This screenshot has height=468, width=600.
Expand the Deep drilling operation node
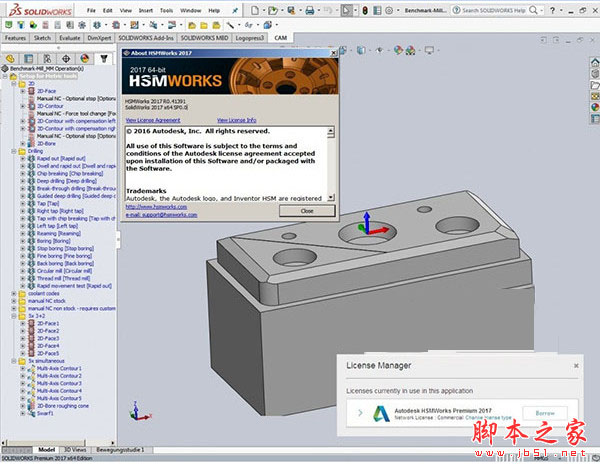tap(22, 181)
